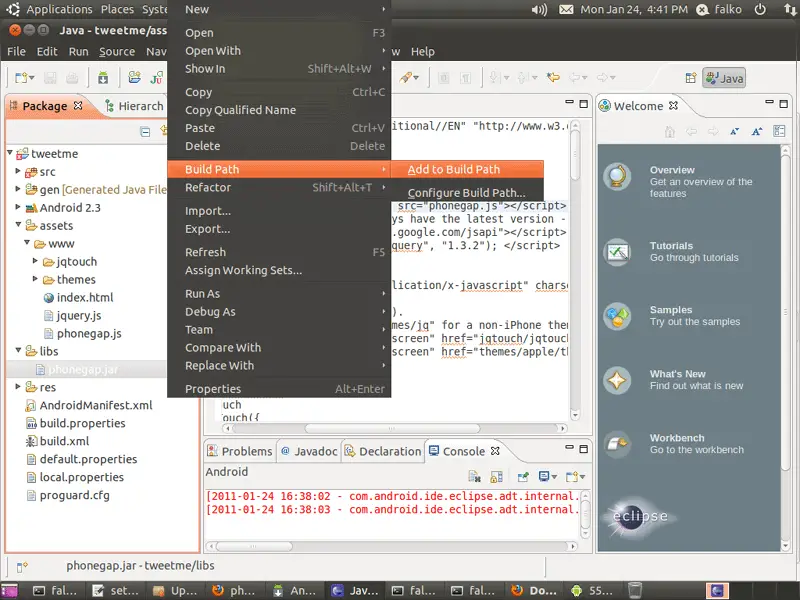Collapse the www folder
Viewport: 800px width, 600px height.
(x=27, y=242)
